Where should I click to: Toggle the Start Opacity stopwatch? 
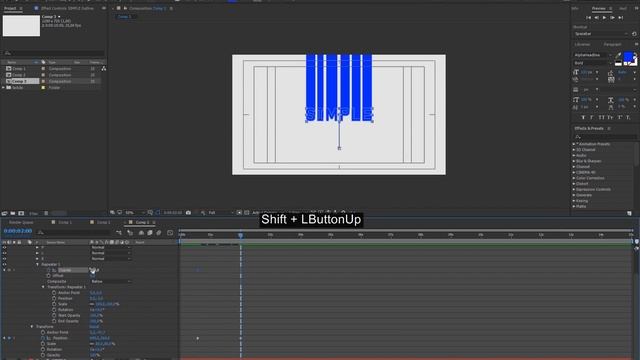[x=54, y=316]
